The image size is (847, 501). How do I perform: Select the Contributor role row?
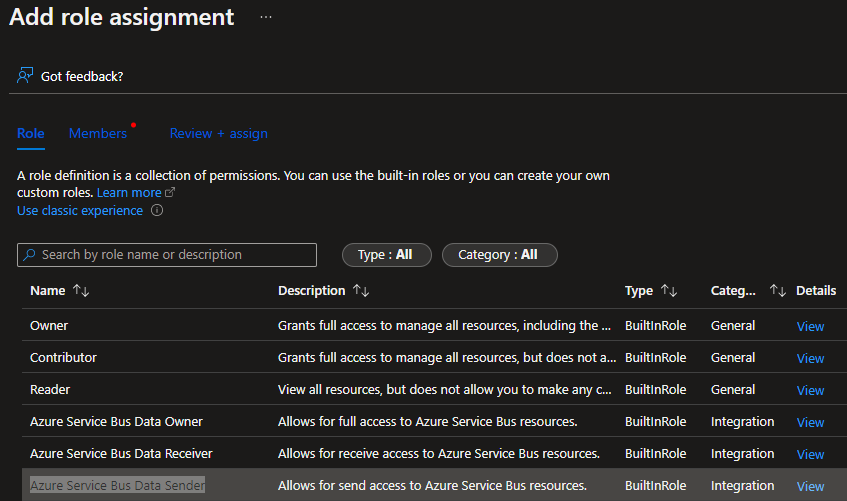click(434, 357)
